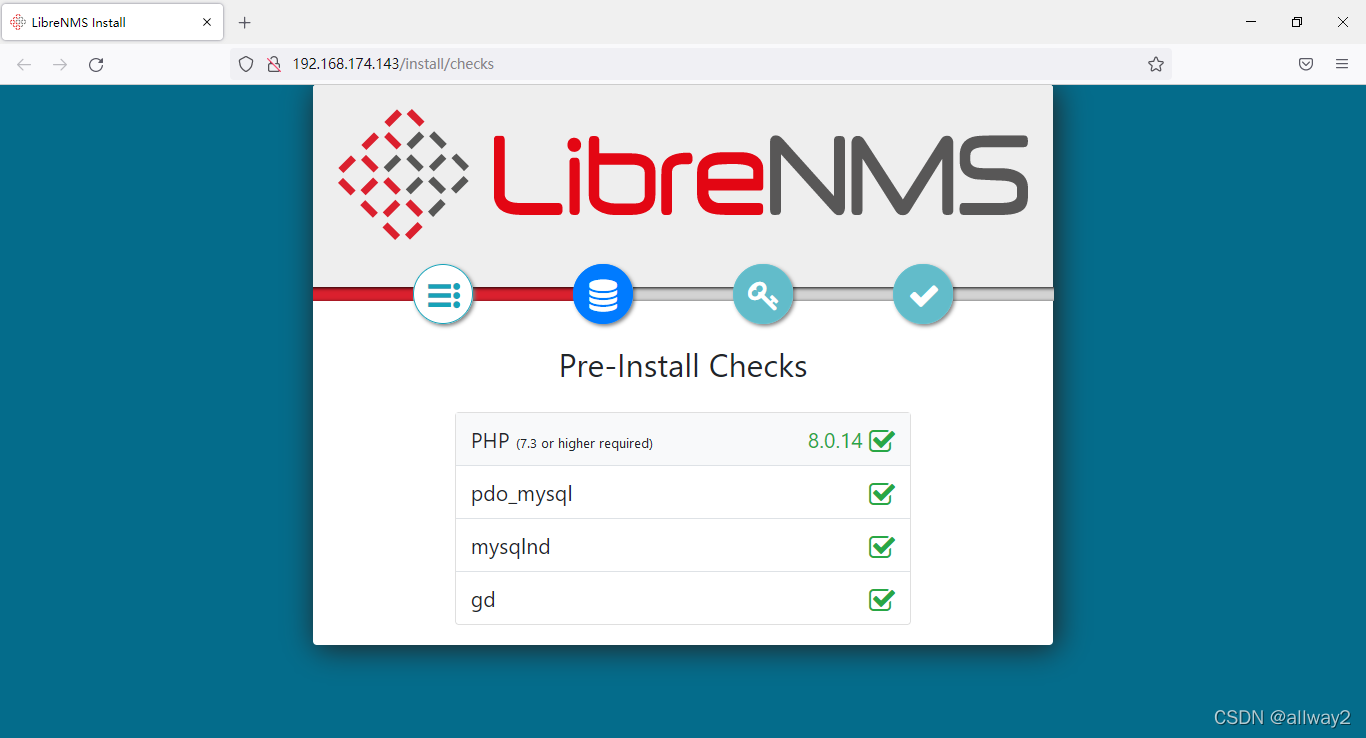Image resolution: width=1366 pixels, height=738 pixels.
Task: Click the gd check mark
Action: [881, 600]
